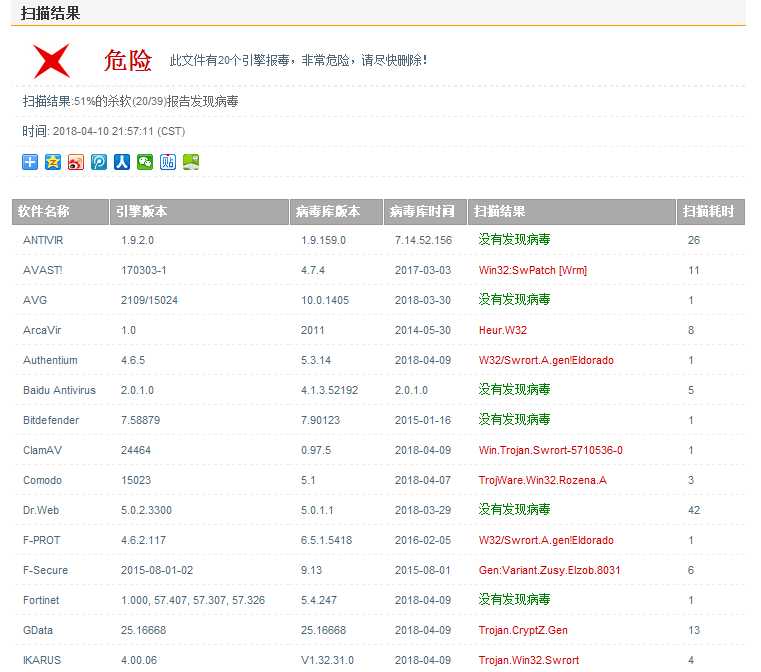Screen dimensions: 761x672
Task: Click the Gen:Variant.Zusy.Elzob.8031 result
Action: [549, 571]
